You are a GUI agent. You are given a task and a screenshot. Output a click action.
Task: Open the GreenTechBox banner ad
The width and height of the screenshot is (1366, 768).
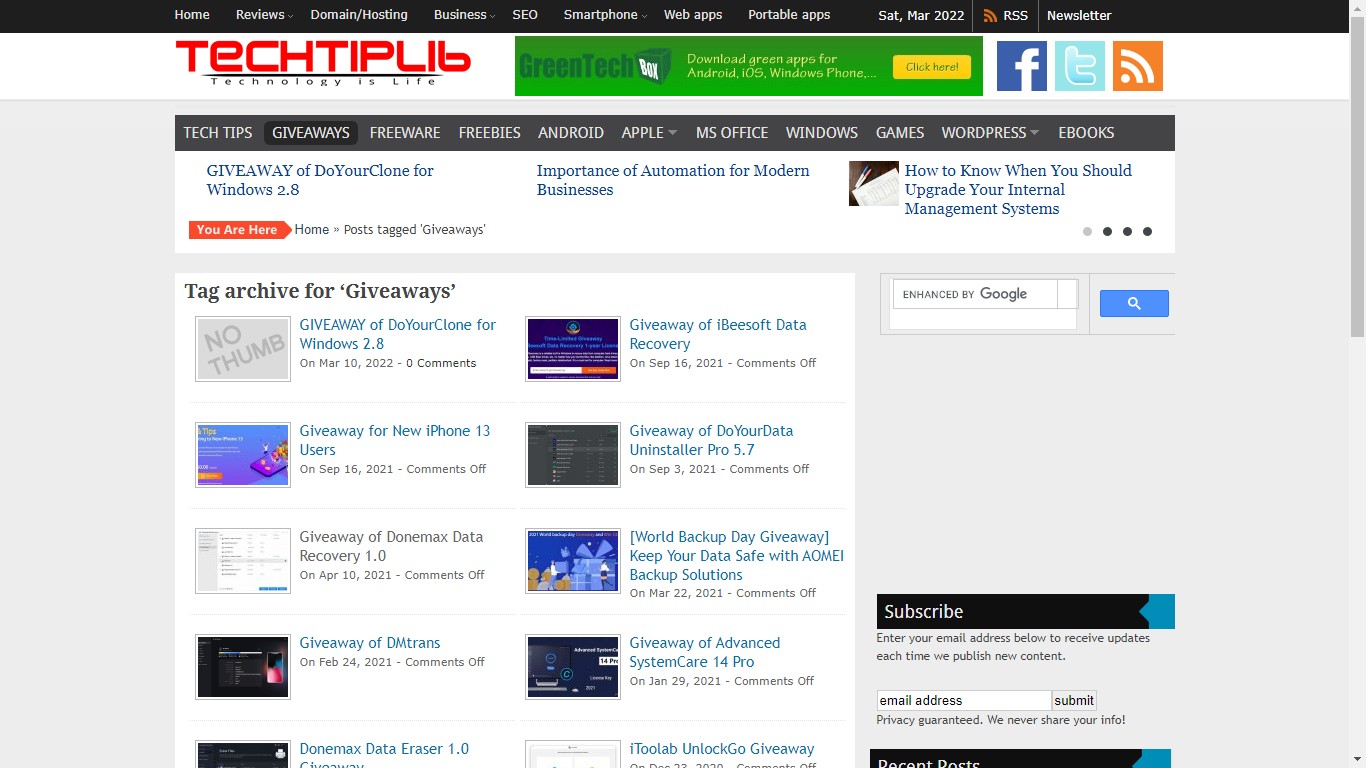749,66
